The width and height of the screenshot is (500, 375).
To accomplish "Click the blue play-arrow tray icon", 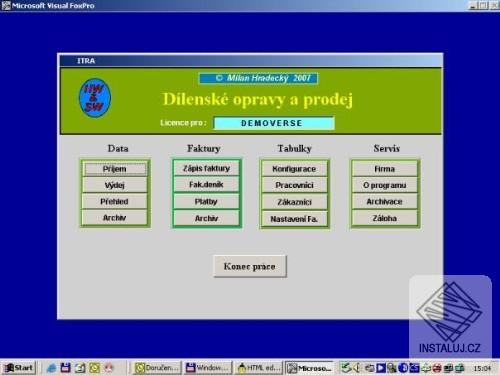I will coord(381,368).
